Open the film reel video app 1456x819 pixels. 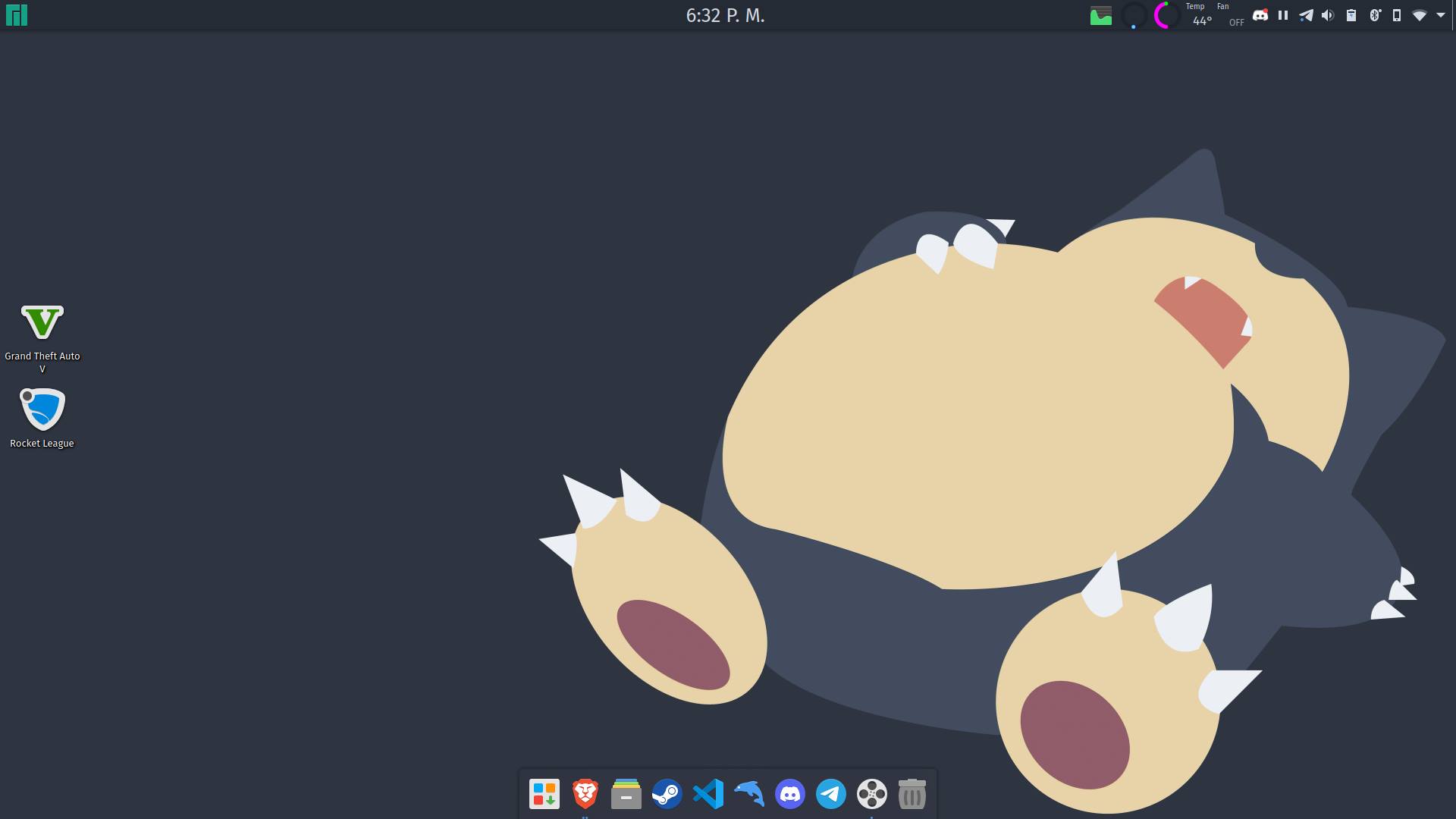872,794
